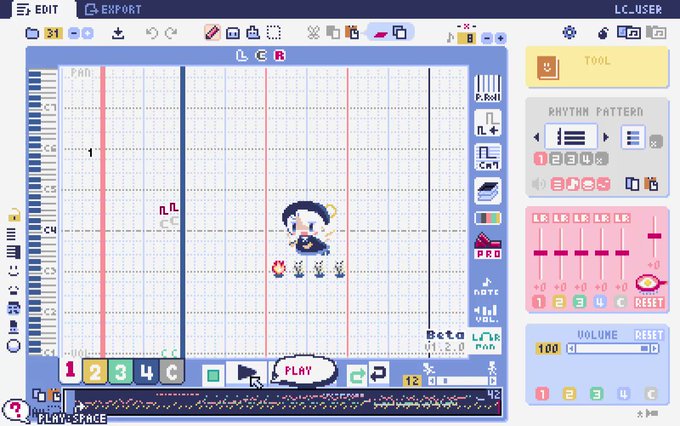
Task: Select track 3 tab
Action: click(x=120, y=372)
